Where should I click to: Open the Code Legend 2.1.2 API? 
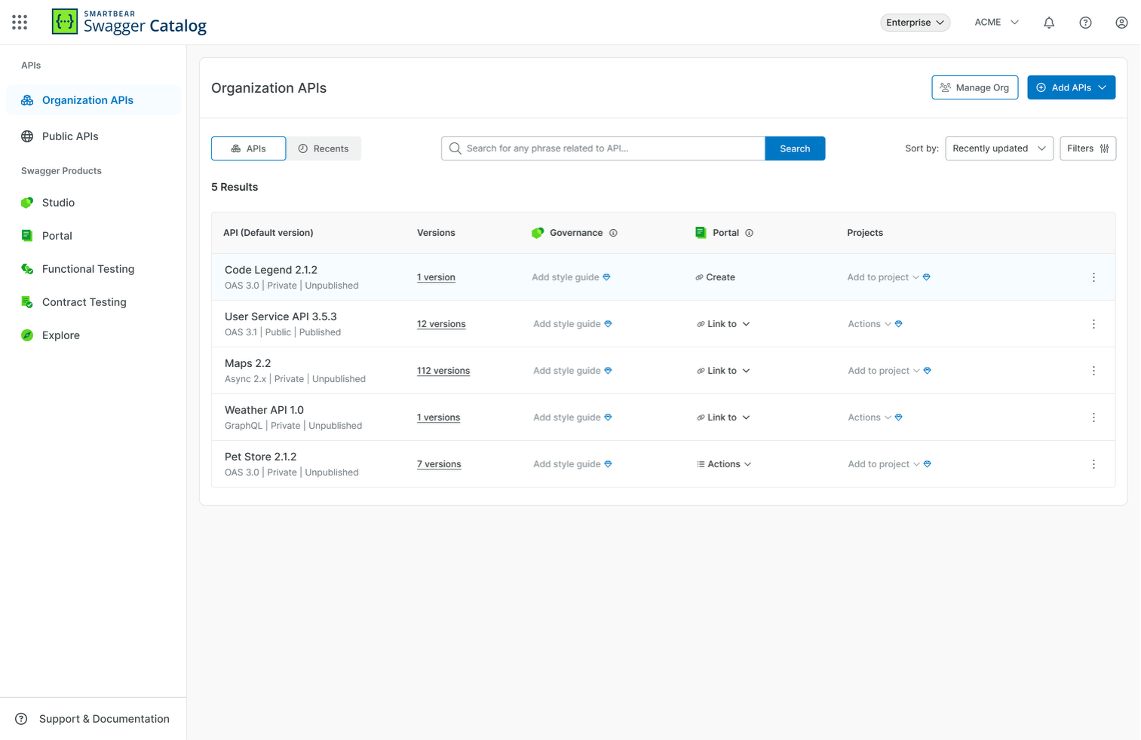coord(271,270)
